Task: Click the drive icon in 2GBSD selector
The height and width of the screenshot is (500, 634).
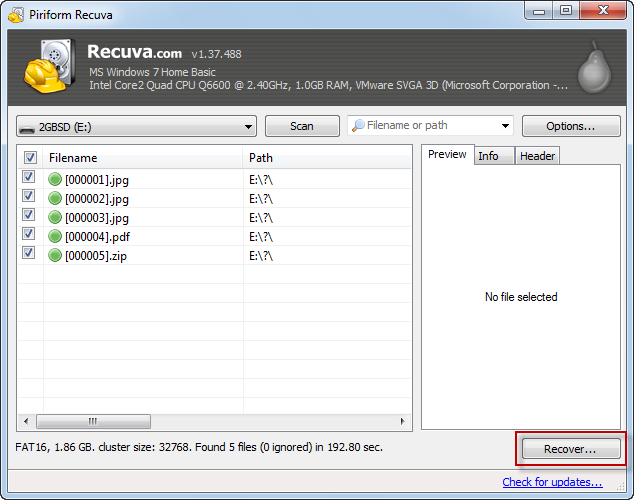Action: (x=27, y=129)
